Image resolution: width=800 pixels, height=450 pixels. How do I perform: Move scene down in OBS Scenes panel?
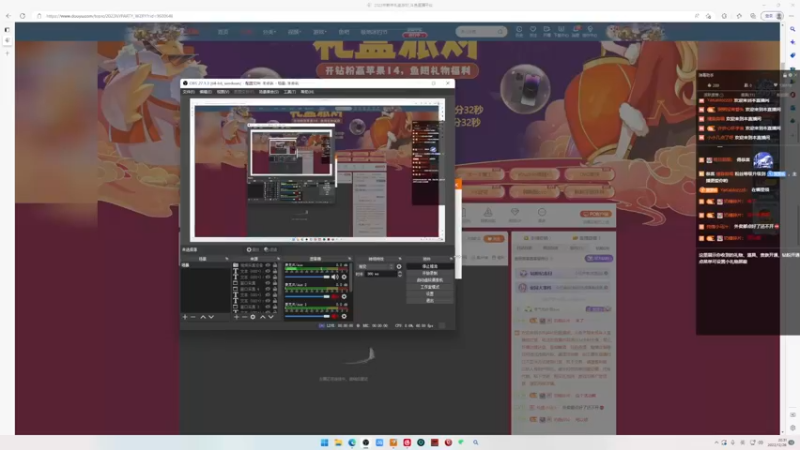coord(211,317)
